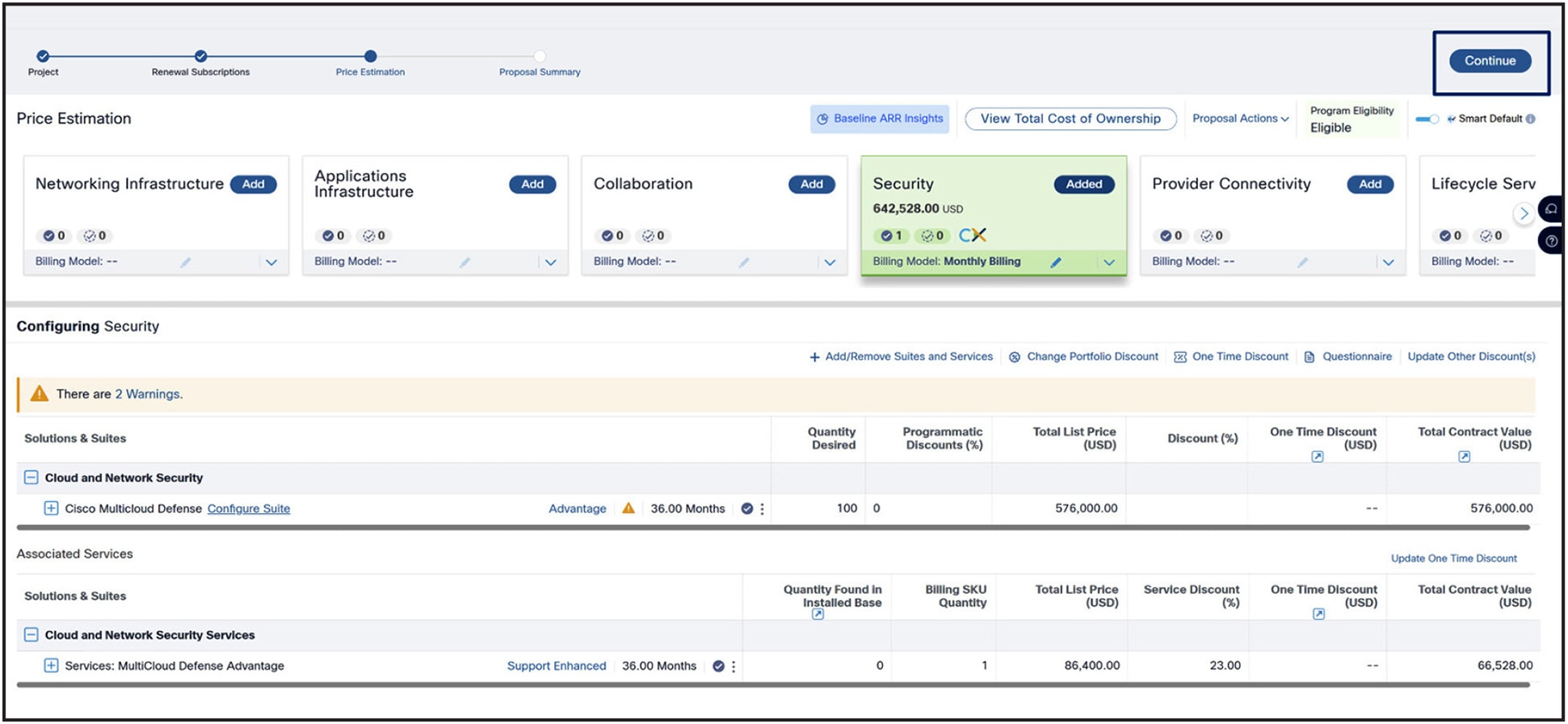Click the Programmatic Discounts value 0
Viewport: 1568px width, 724px height.
pos(876,508)
